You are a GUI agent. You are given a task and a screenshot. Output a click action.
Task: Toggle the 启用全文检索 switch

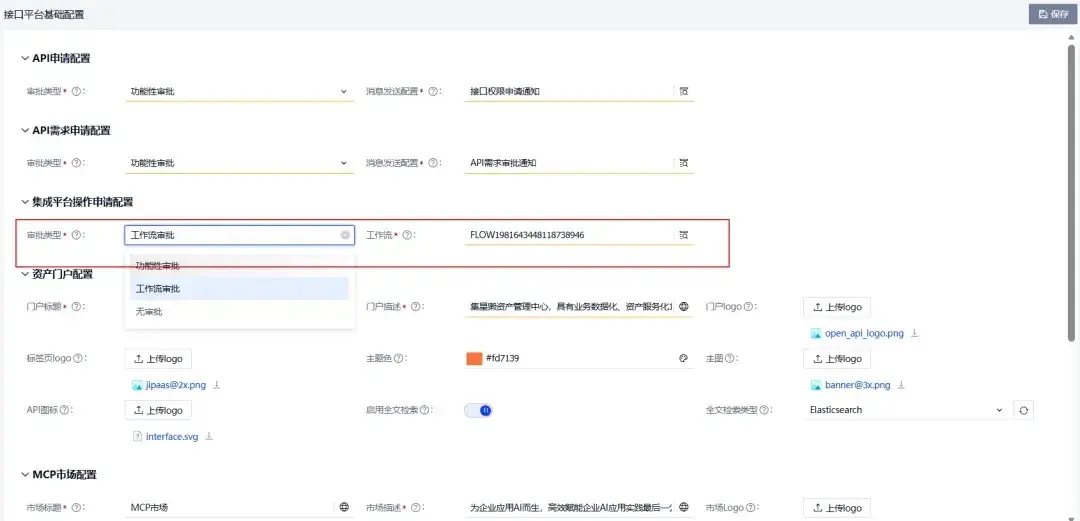[x=479, y=410]
